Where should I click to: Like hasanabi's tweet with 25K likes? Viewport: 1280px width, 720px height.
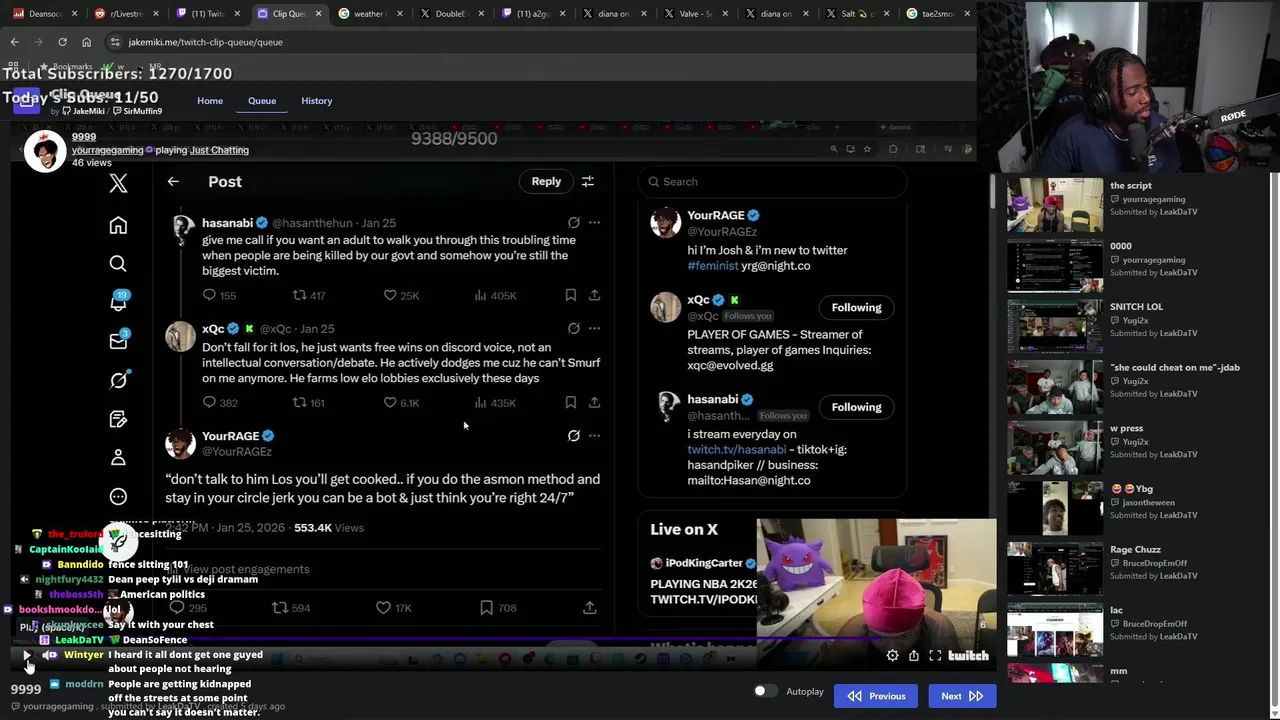coord(390,295)
